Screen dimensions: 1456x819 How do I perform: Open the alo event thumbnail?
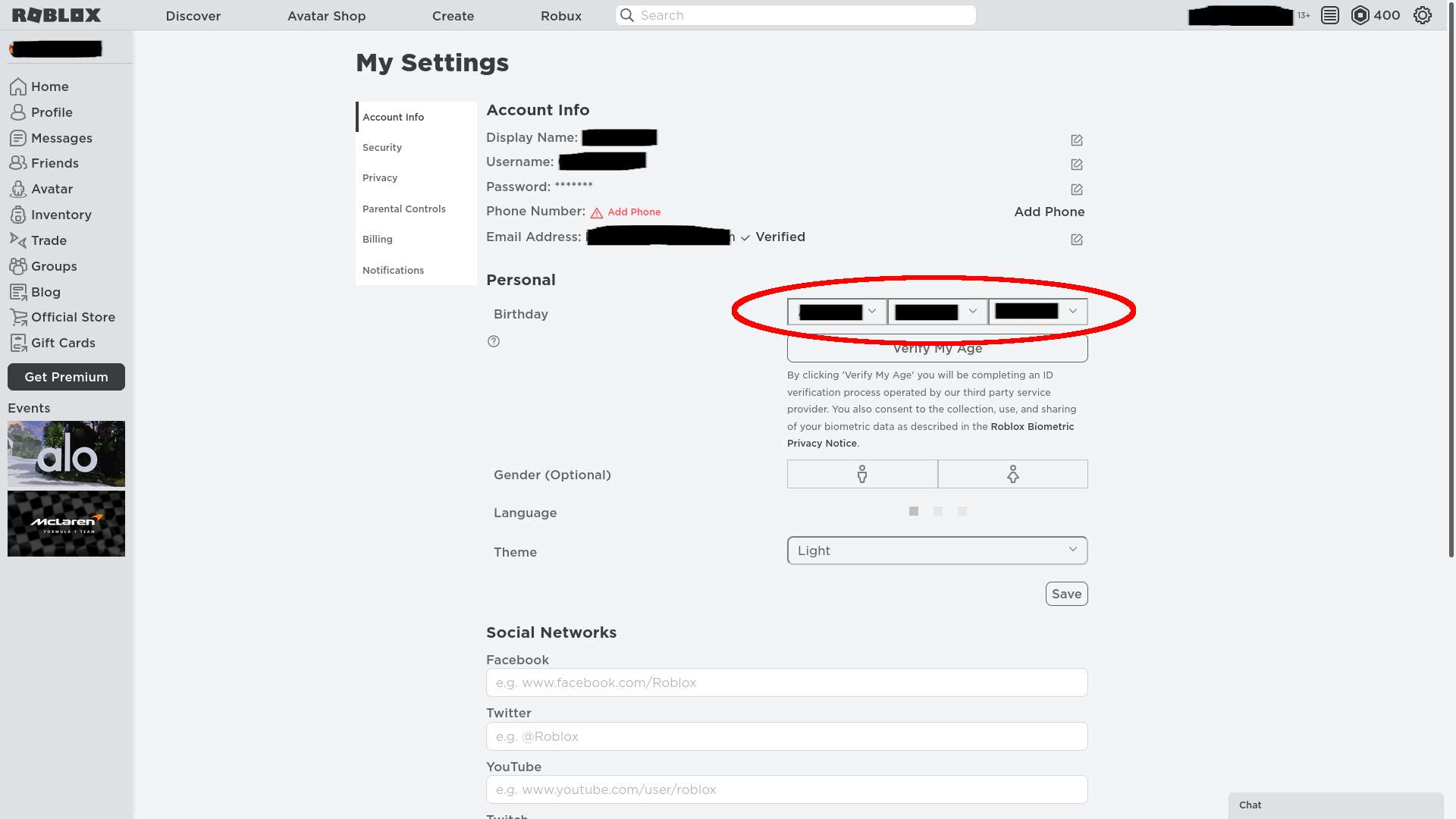66,453
